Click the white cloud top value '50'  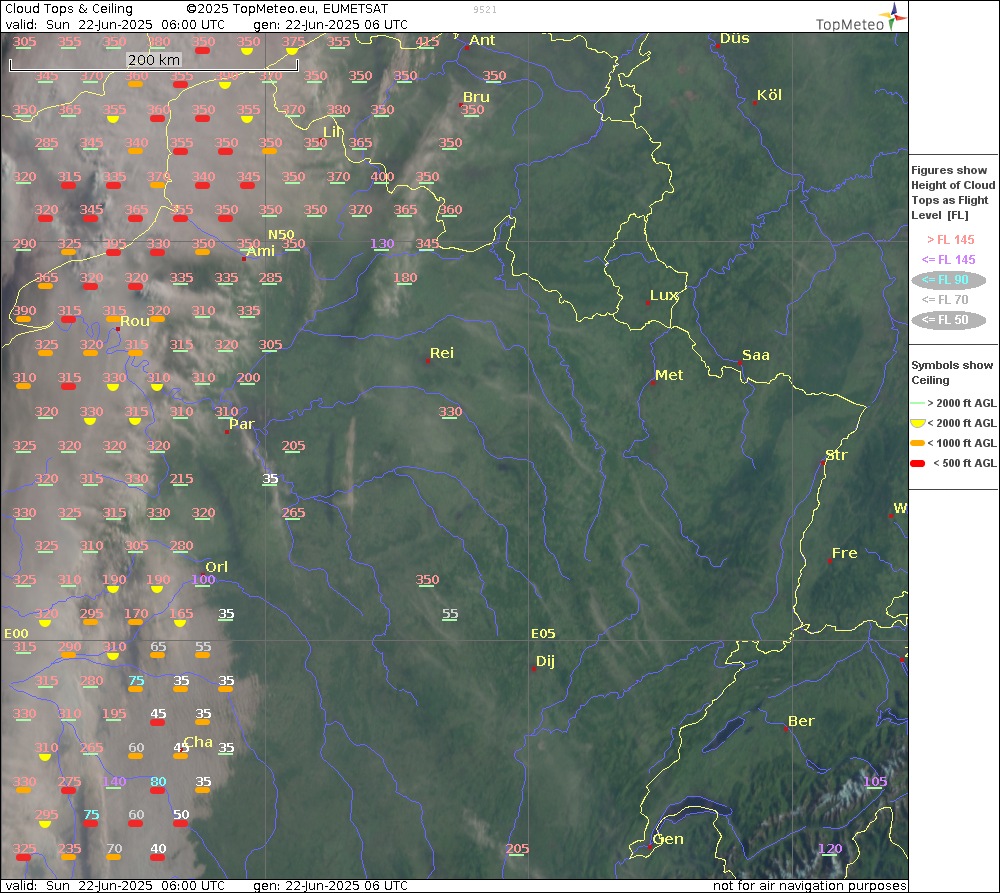tap(181, 815)
